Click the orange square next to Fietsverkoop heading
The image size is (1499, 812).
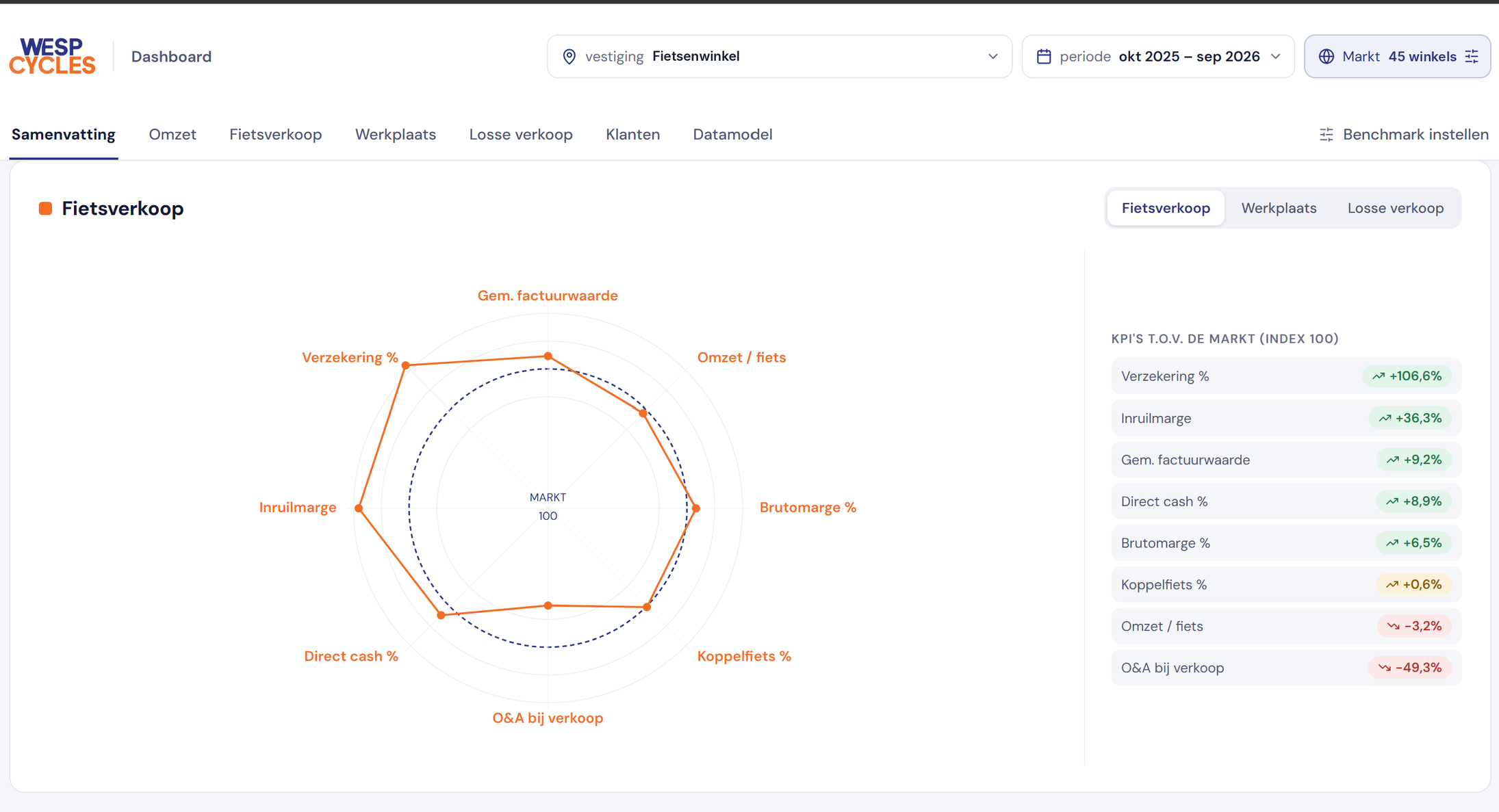45,209
